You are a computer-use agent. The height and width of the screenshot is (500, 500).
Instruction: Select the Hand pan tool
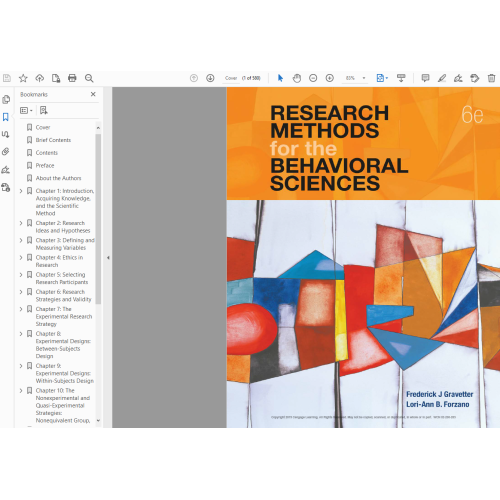(297, 78)
